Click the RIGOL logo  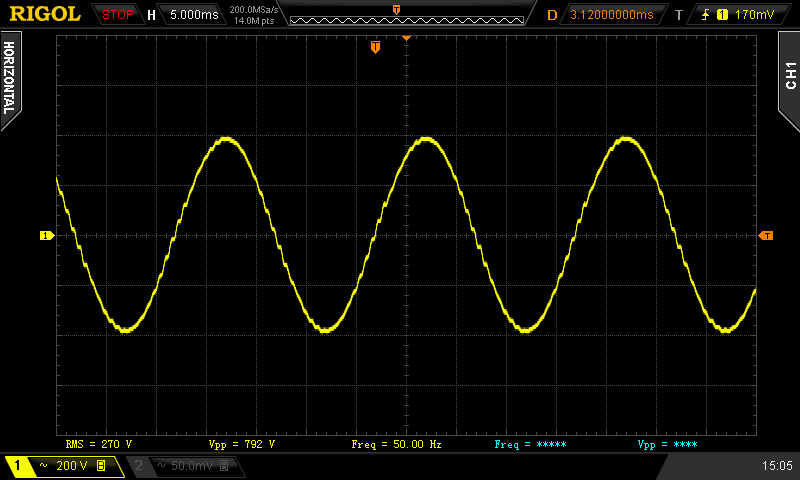[x=45, y=14]
